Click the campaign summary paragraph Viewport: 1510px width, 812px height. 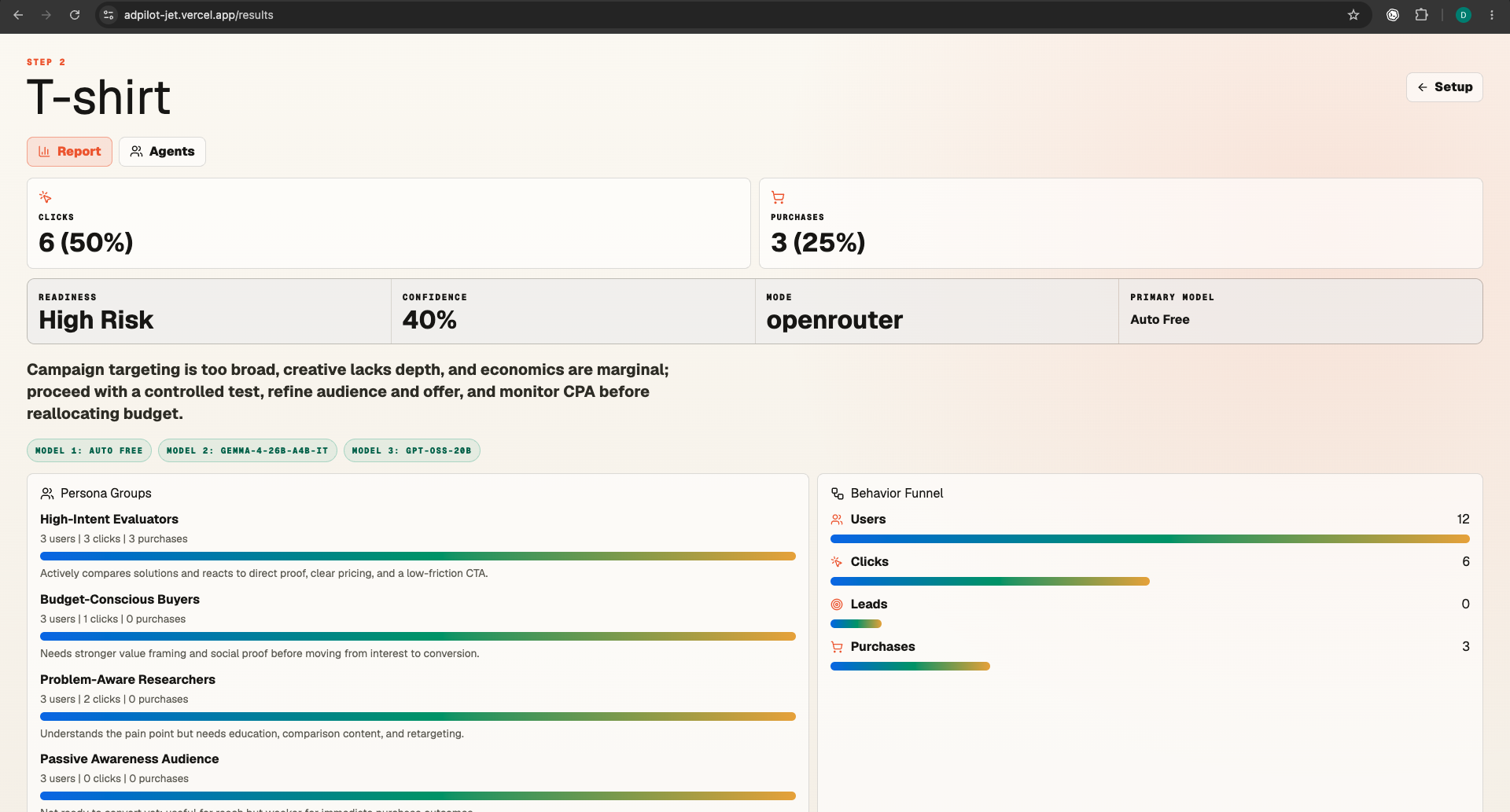[348, 391]
